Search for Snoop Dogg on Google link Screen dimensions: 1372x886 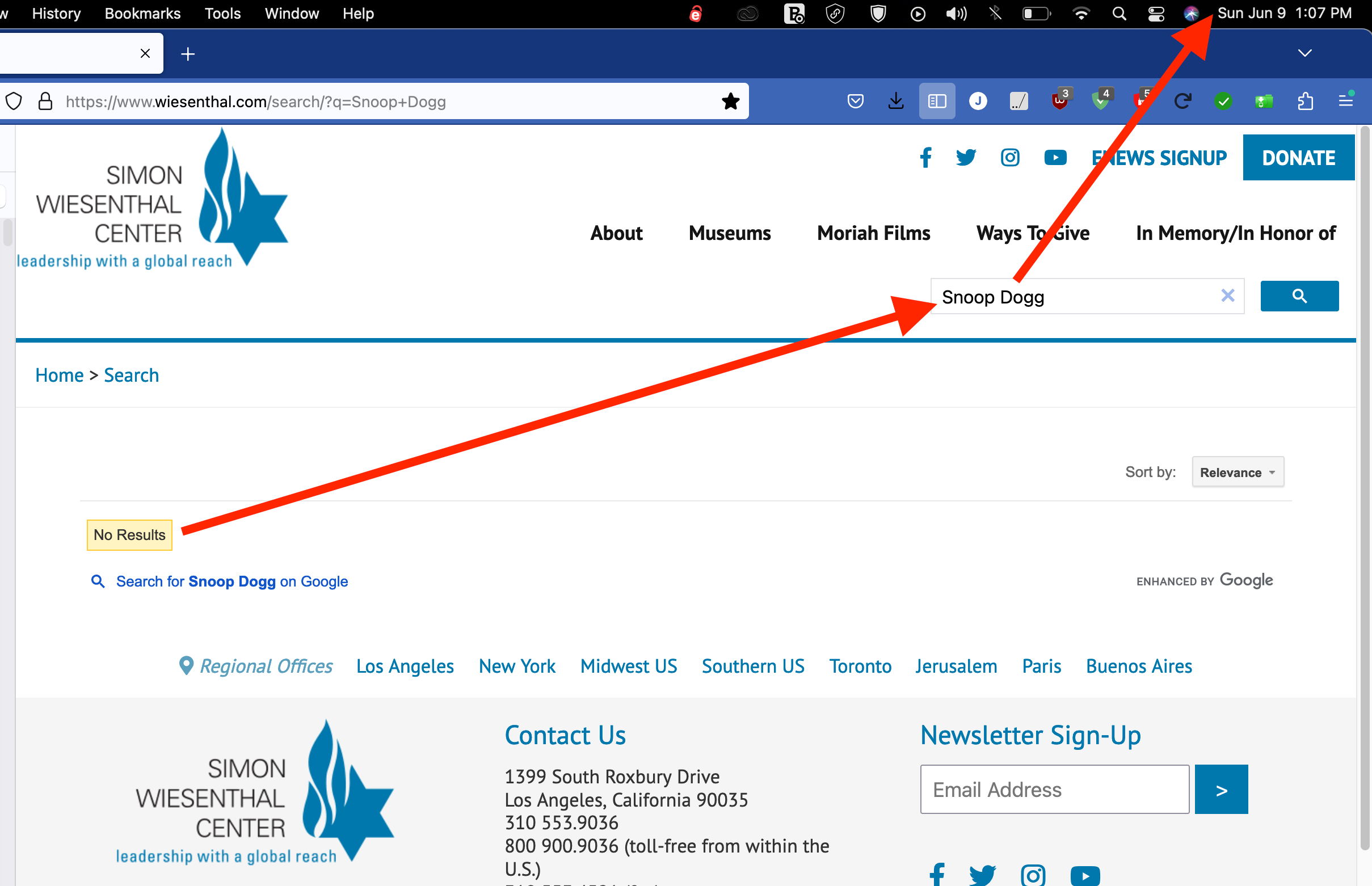[232, 581]
